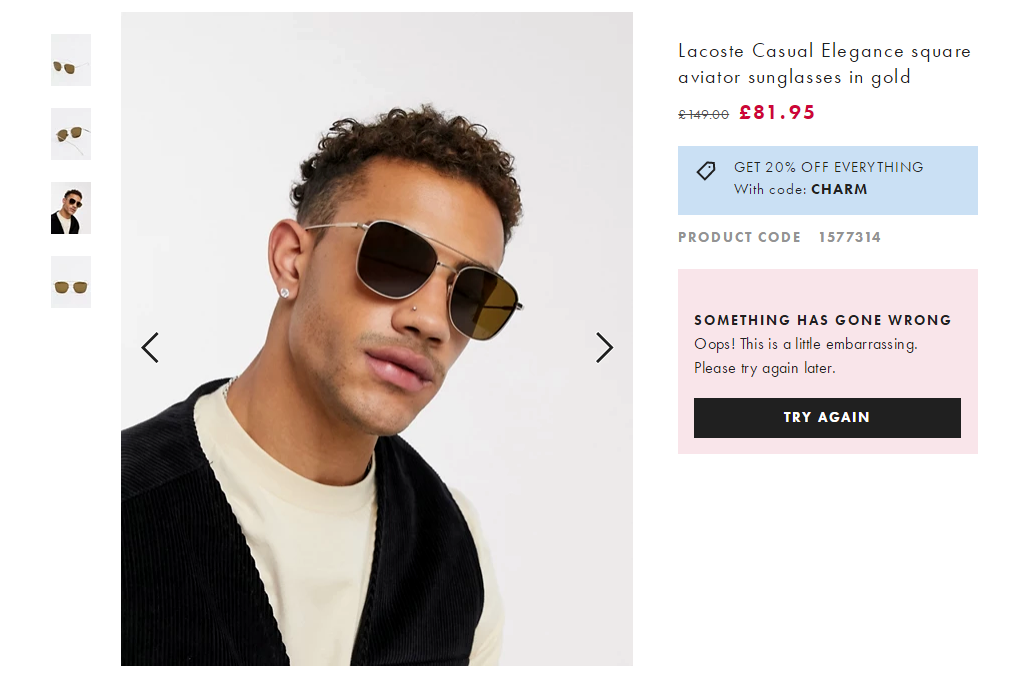Click the model's earring in the main photo
Screen dimensions: 1030x691
(285, 292)
